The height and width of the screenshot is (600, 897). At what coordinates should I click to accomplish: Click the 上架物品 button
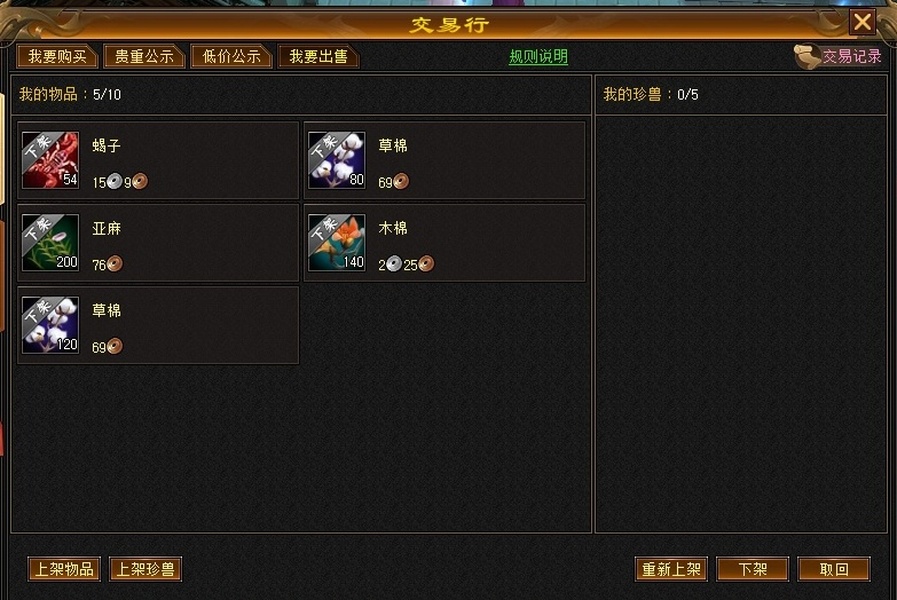point(64,569)
